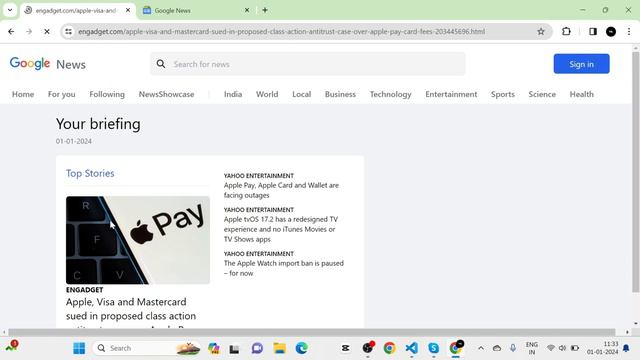This screenshot has width=640, height=360.
Task: Close the engadget.com tab
Action: tap(128, 10)
